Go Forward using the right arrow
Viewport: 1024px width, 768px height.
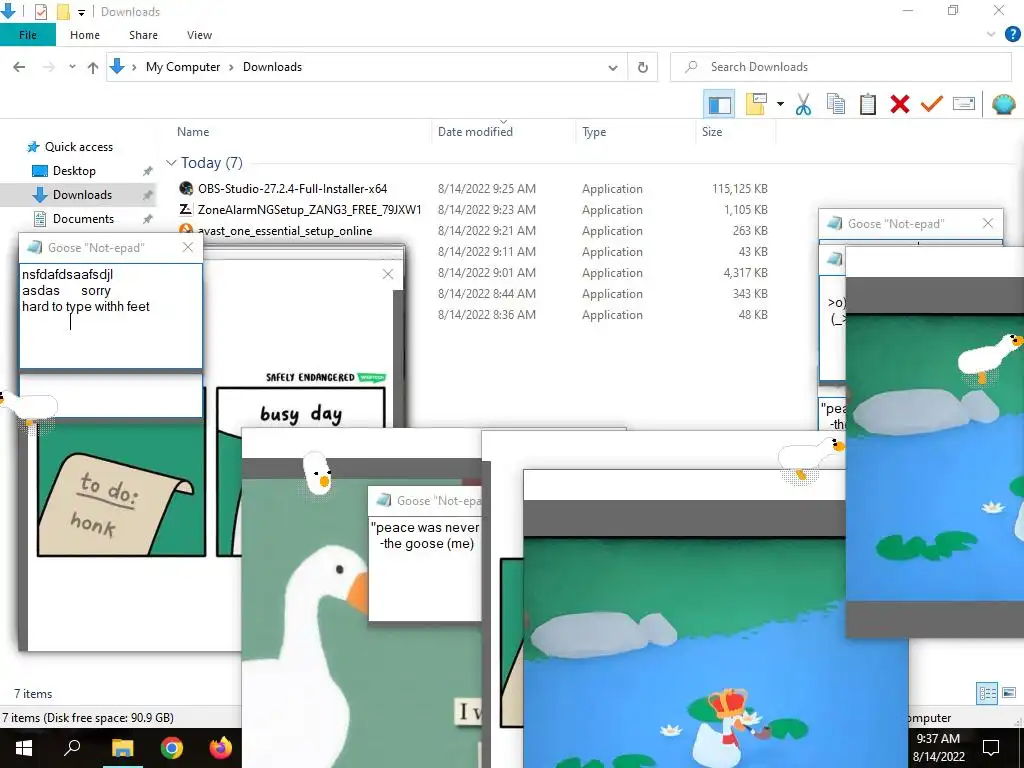[x=49, y=67]
